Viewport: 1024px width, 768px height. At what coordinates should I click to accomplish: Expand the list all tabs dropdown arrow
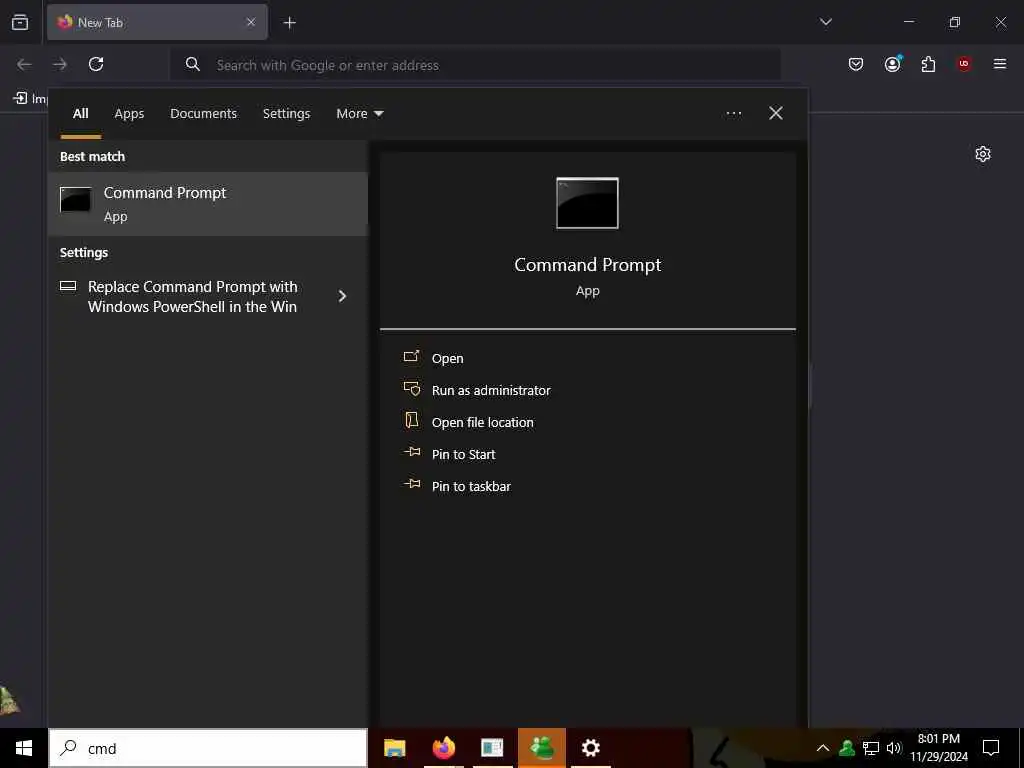coord(825,22)
